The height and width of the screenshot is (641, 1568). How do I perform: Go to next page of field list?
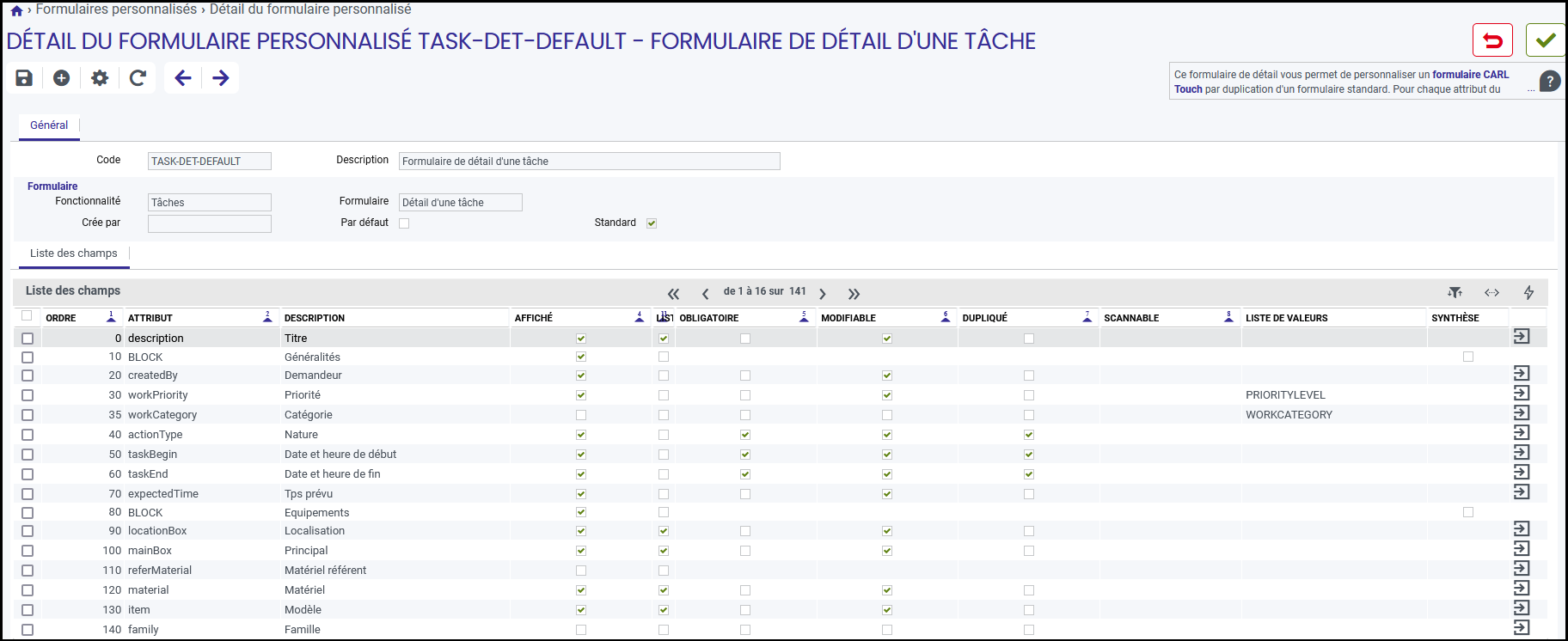[823, 294]
